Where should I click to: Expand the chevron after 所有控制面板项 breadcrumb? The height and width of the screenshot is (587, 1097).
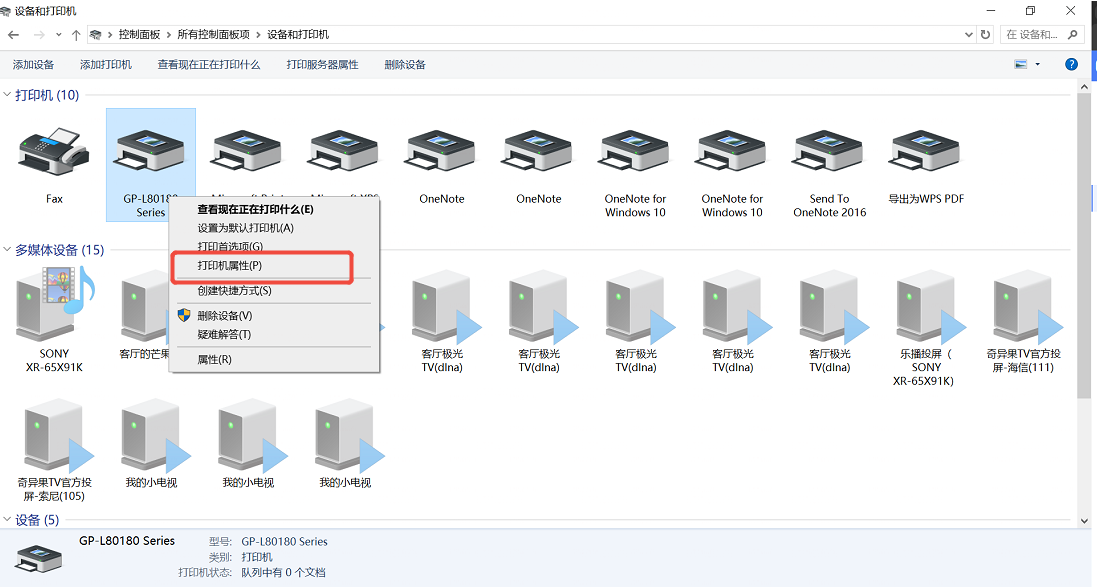[x=259, y=34]
